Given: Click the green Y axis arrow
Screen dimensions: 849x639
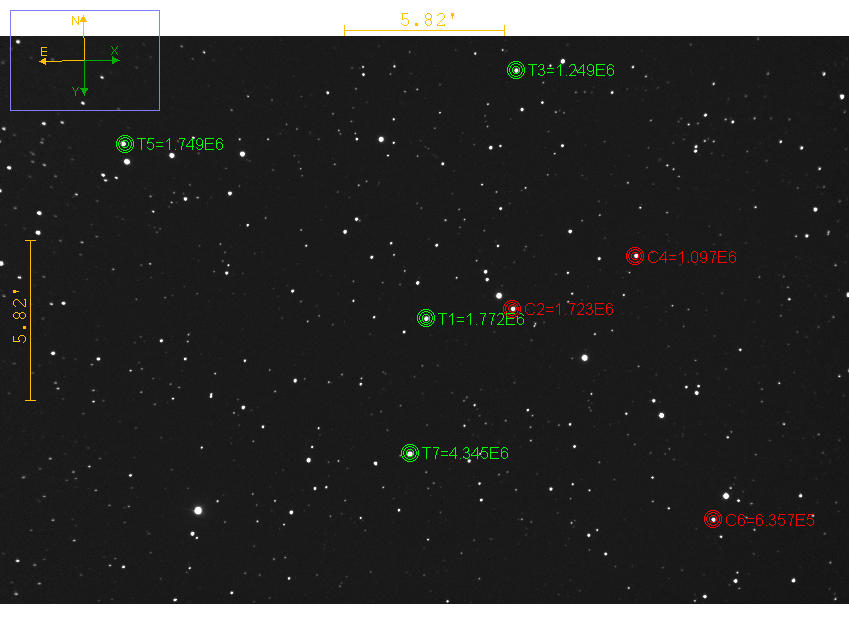Looking at the screenshot, I should coord(84,89).
